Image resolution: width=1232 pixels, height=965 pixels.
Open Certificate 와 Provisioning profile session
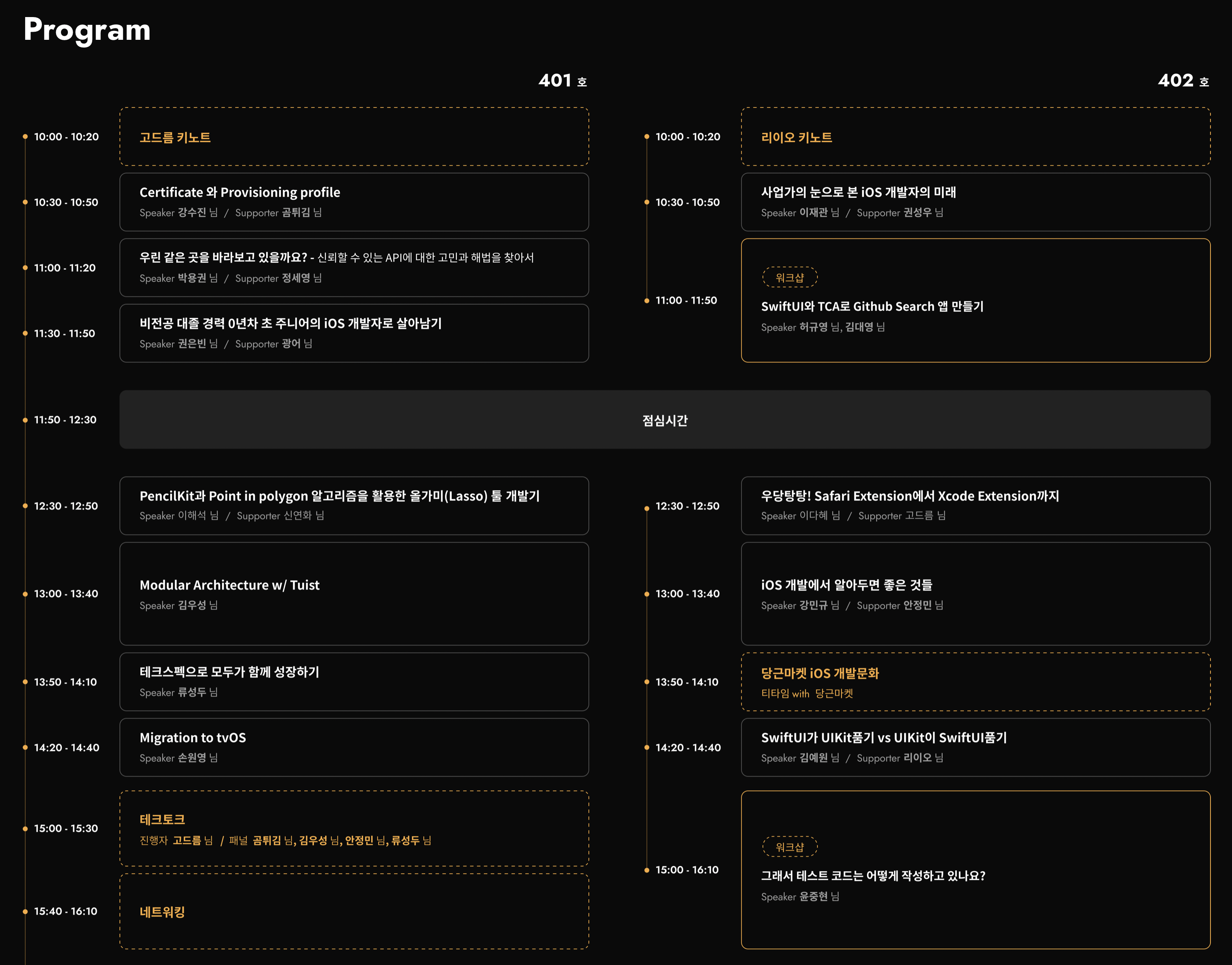pyautogui.click(x=354, y=202)
